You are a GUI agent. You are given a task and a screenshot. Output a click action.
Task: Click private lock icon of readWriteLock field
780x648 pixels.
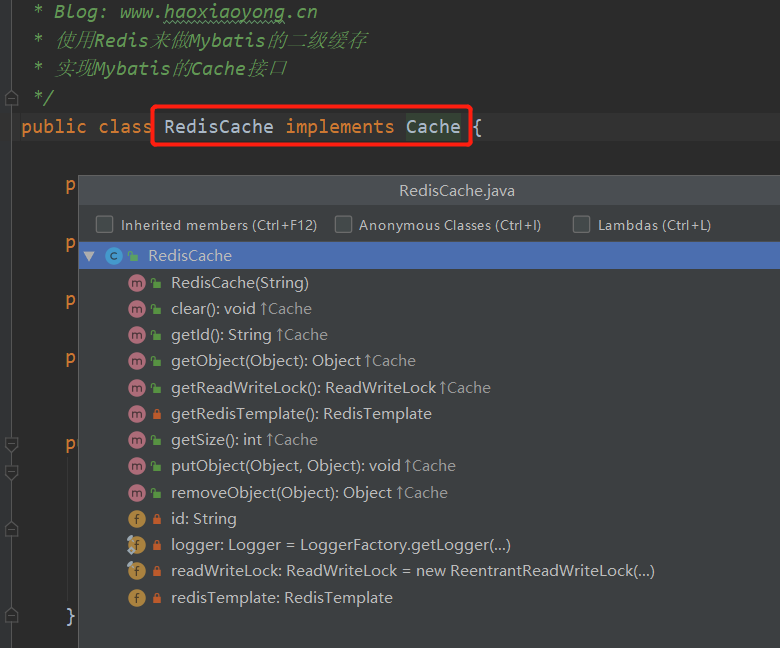(157, 571)
